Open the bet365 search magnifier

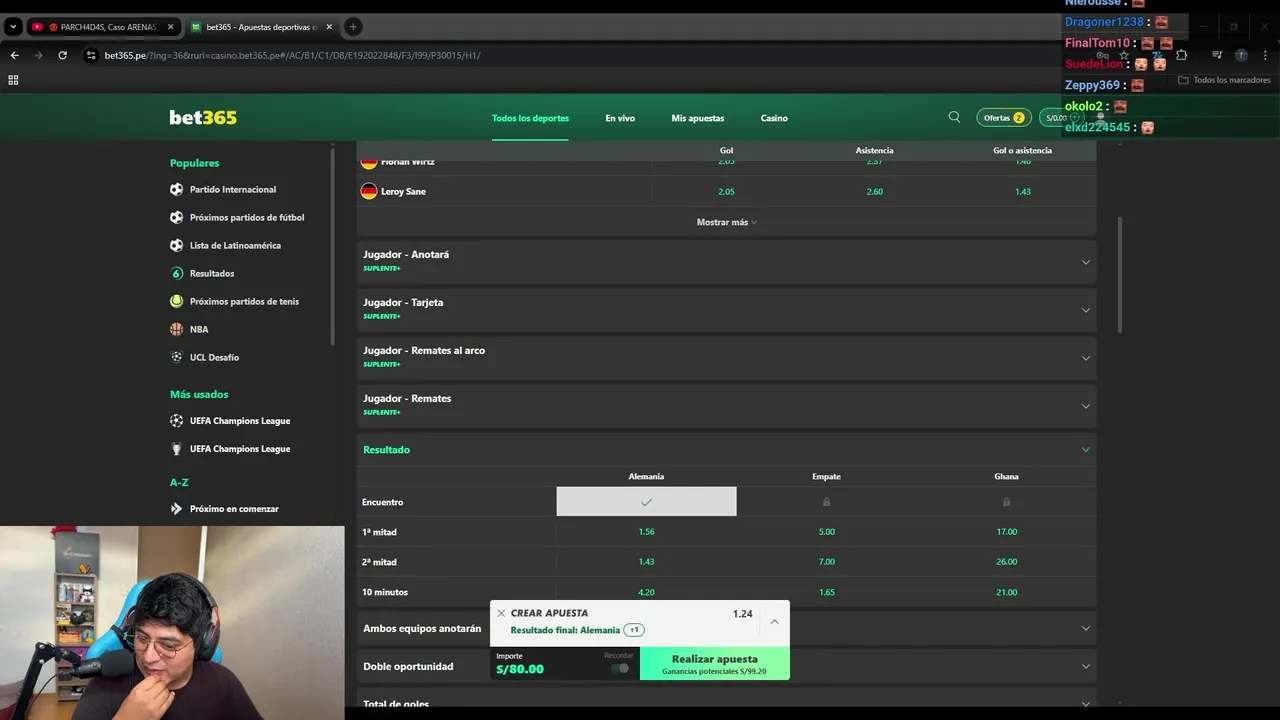(954, 117)
